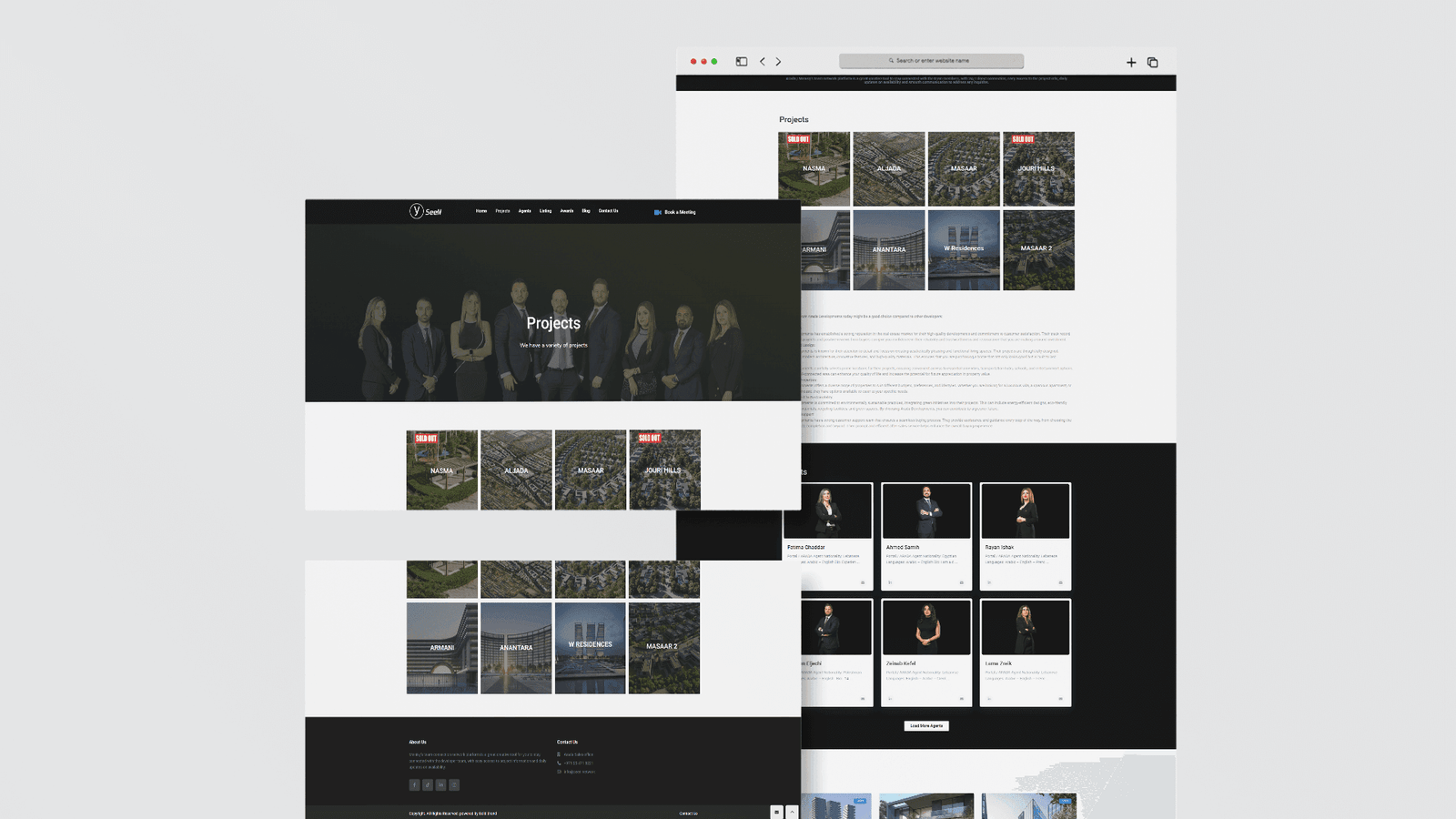
Task: Click the browser back arrow
Action: 763,62
